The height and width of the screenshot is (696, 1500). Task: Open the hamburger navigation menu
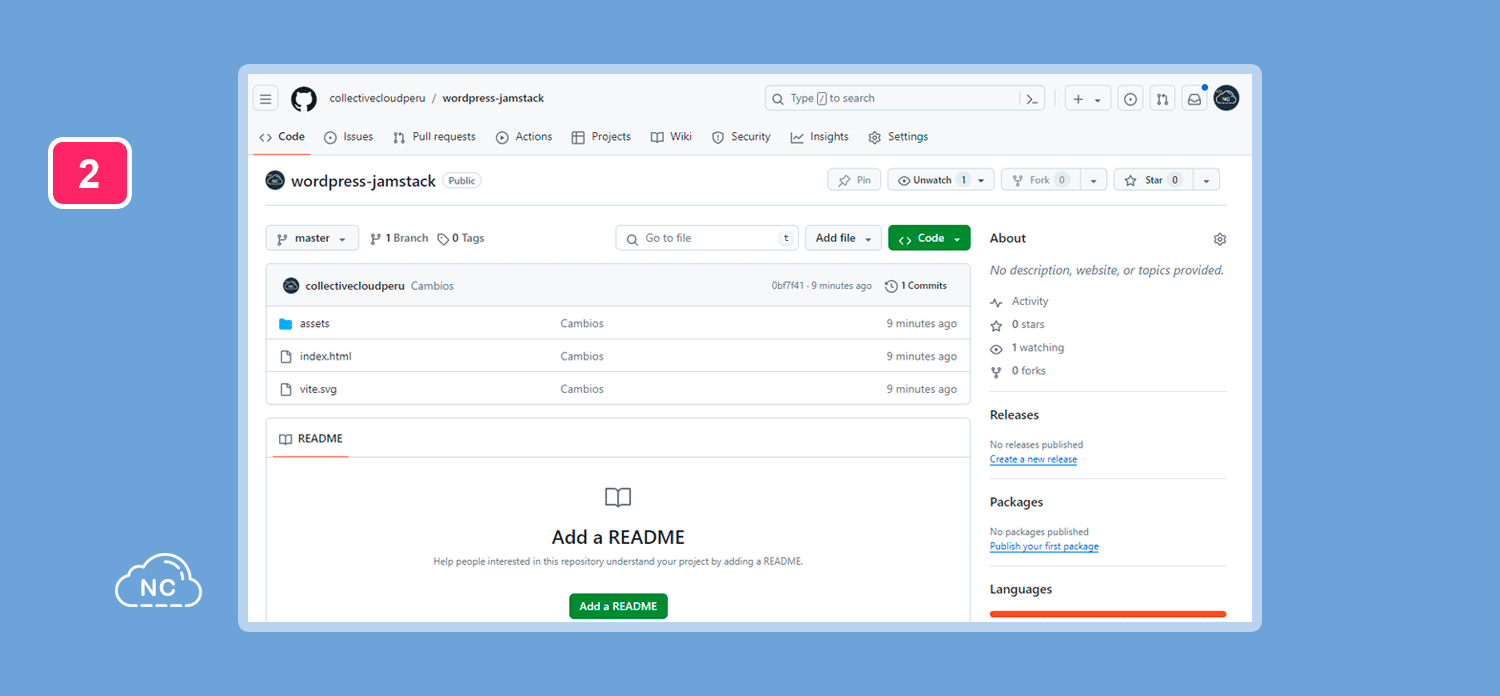coord(265,98)
